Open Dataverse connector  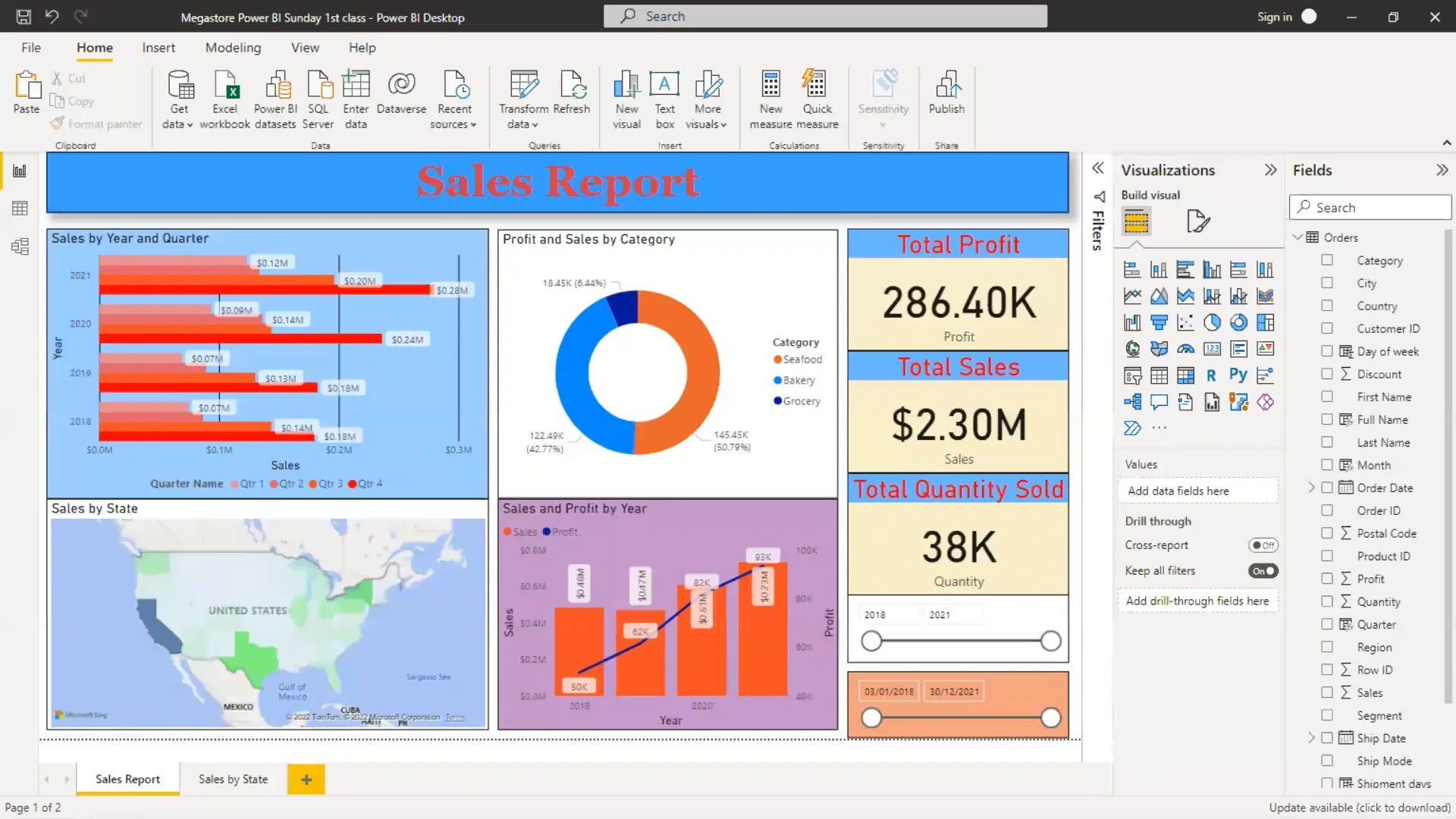[401, 93]
